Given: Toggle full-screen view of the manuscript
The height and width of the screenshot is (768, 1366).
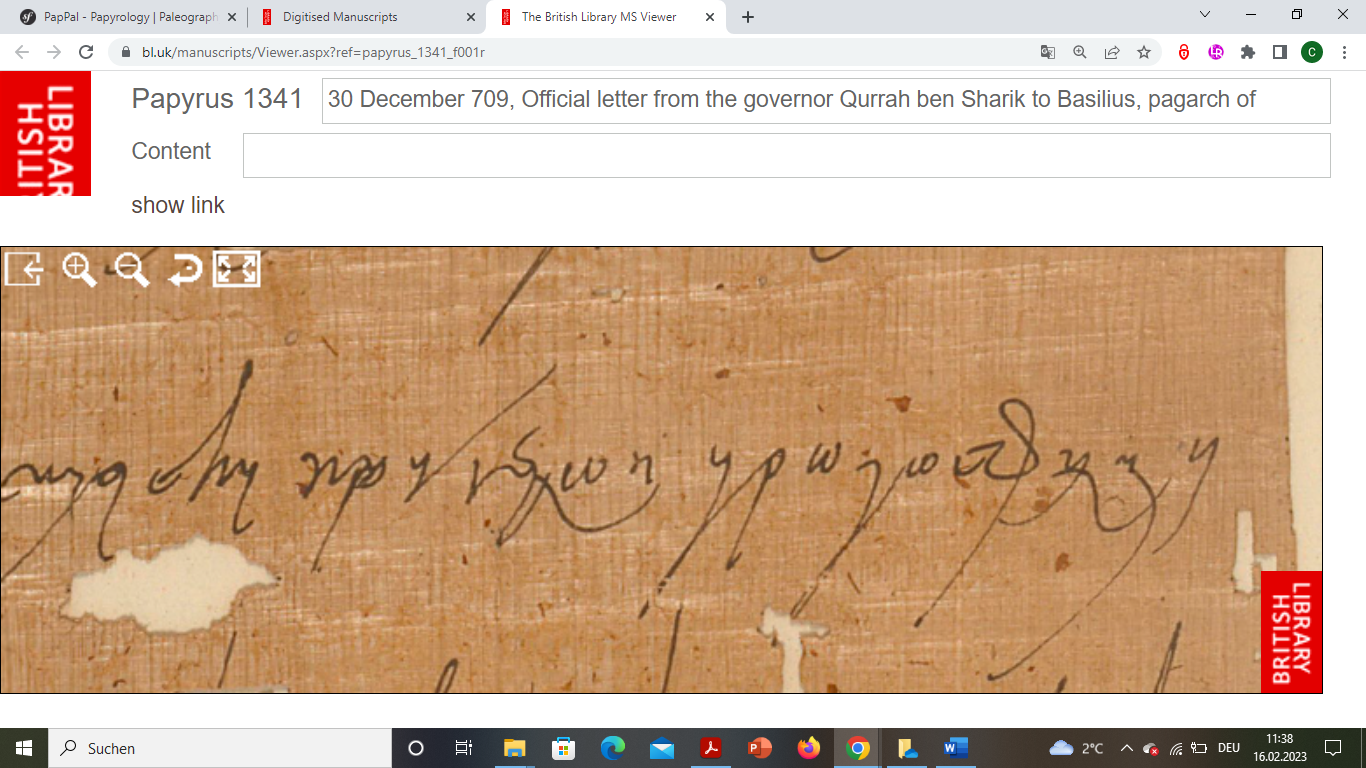Looking at the screenshot, I should click(237, 269).
